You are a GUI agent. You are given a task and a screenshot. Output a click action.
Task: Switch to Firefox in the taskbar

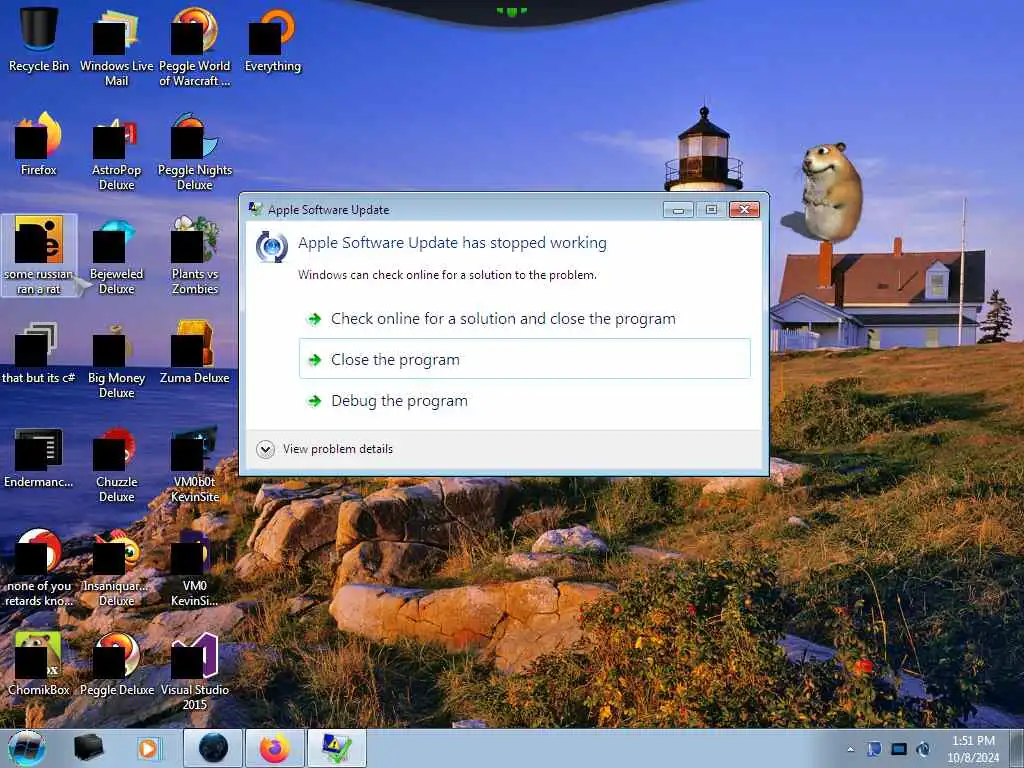275,748
